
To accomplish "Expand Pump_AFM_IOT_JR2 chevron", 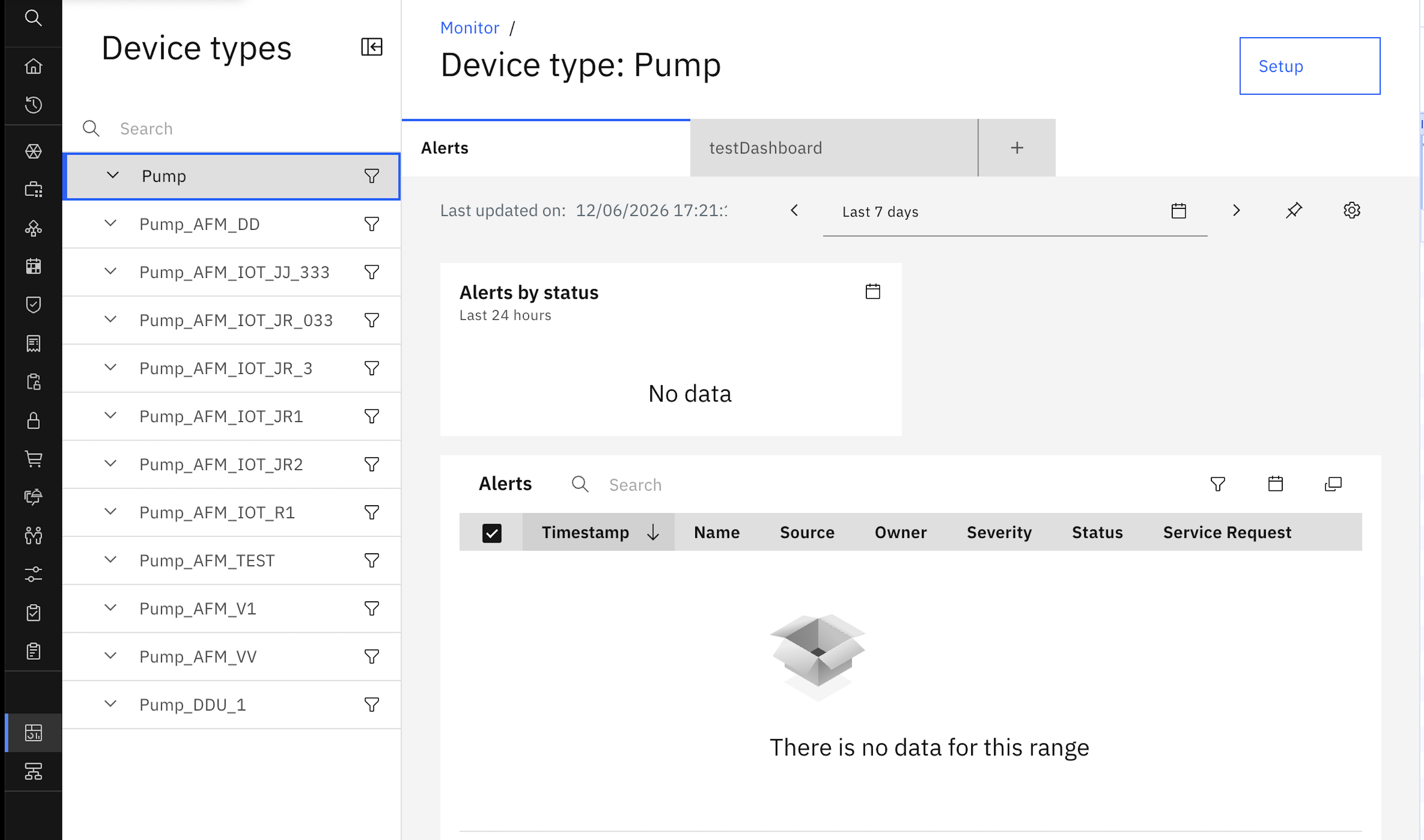I will tap(111, 464).
